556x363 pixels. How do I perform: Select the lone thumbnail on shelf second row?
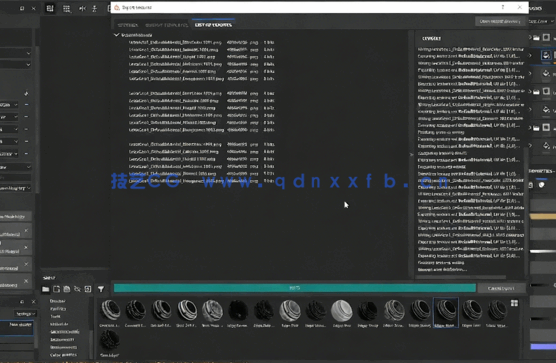pos(110,340)
